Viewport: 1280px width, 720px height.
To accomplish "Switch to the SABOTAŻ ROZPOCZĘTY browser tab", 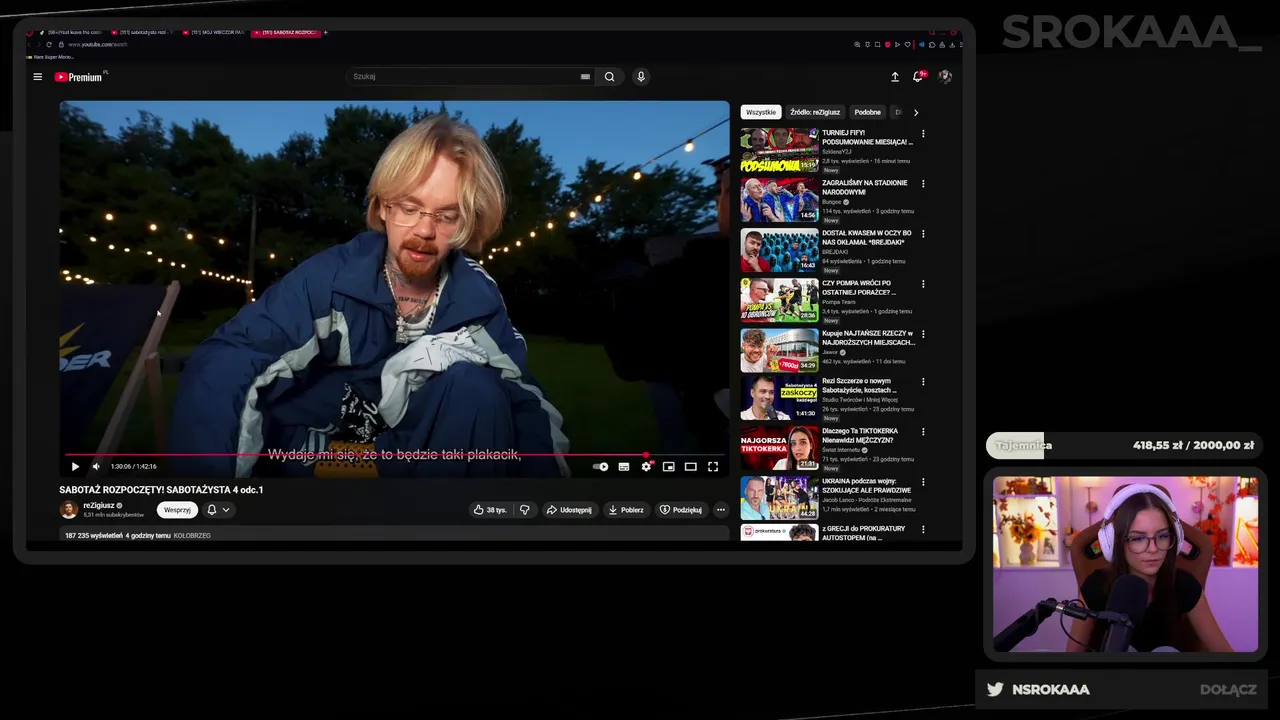I will point(286,32).
